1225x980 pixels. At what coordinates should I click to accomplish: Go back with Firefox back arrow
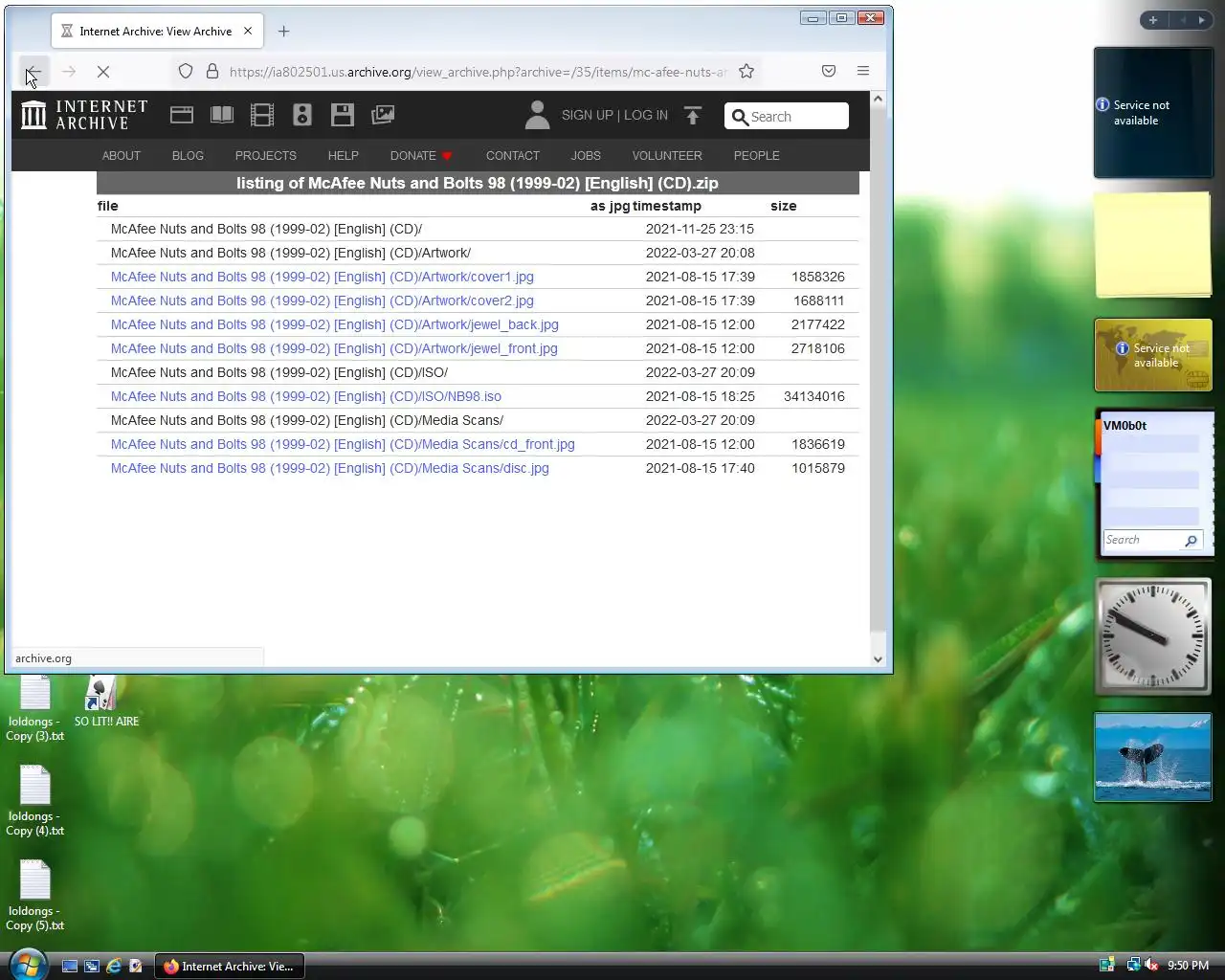coord(33,72)
